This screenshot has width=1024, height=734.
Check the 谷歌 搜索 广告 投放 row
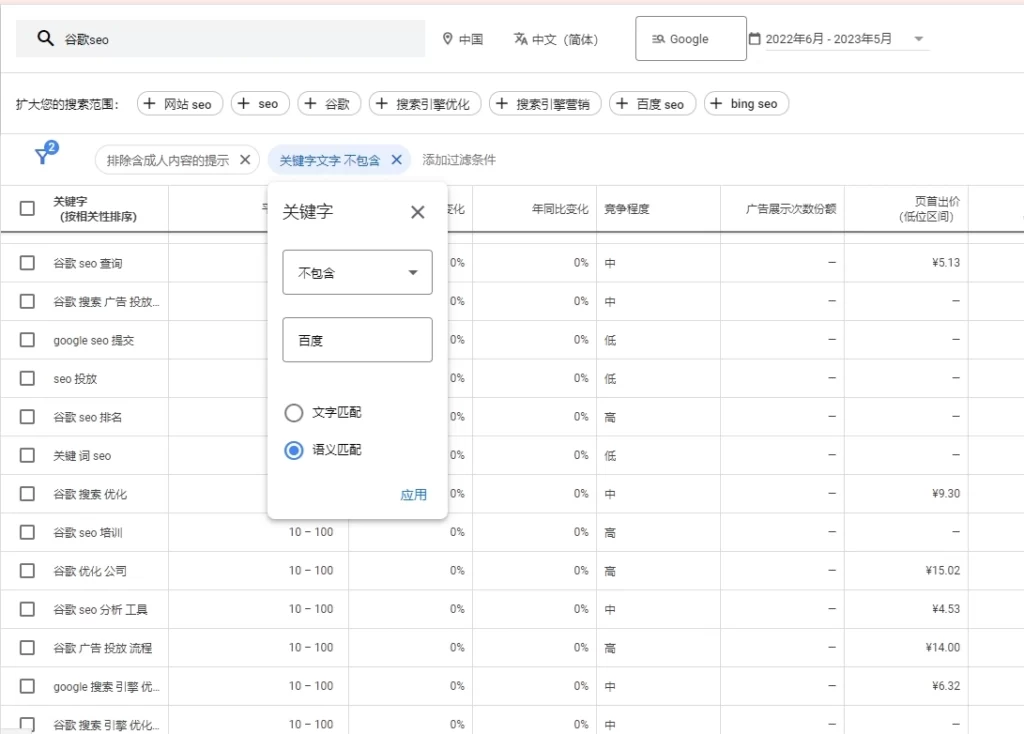point(27,302)
